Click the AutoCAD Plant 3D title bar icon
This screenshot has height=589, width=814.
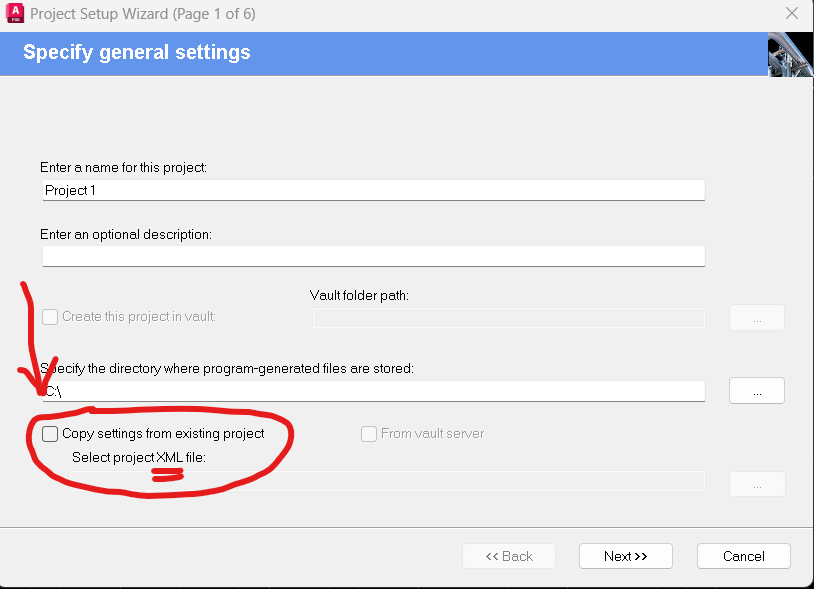click(15, 14)
